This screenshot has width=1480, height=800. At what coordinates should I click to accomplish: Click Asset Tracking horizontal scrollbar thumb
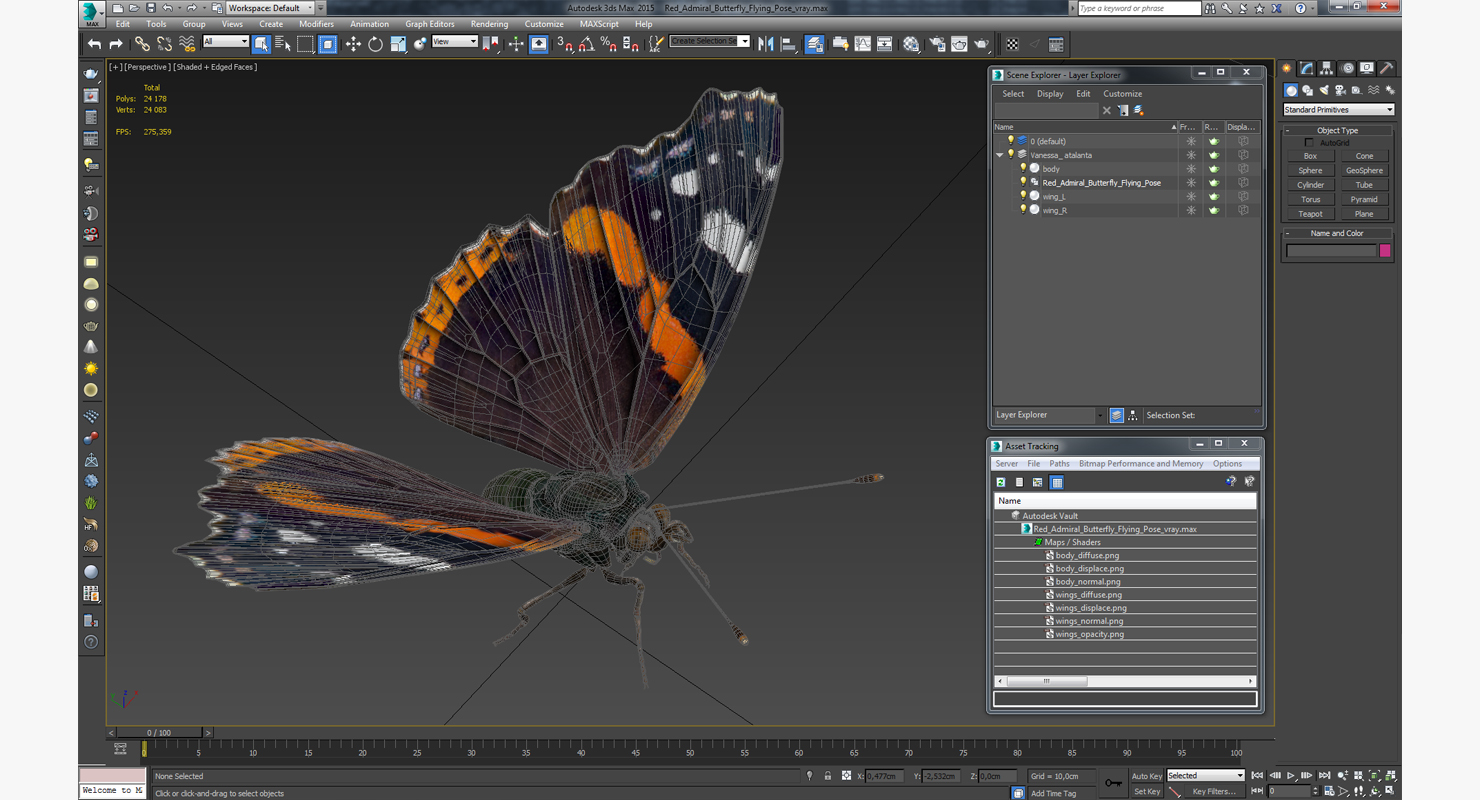pyautogui.click(x=1046, y=681)
